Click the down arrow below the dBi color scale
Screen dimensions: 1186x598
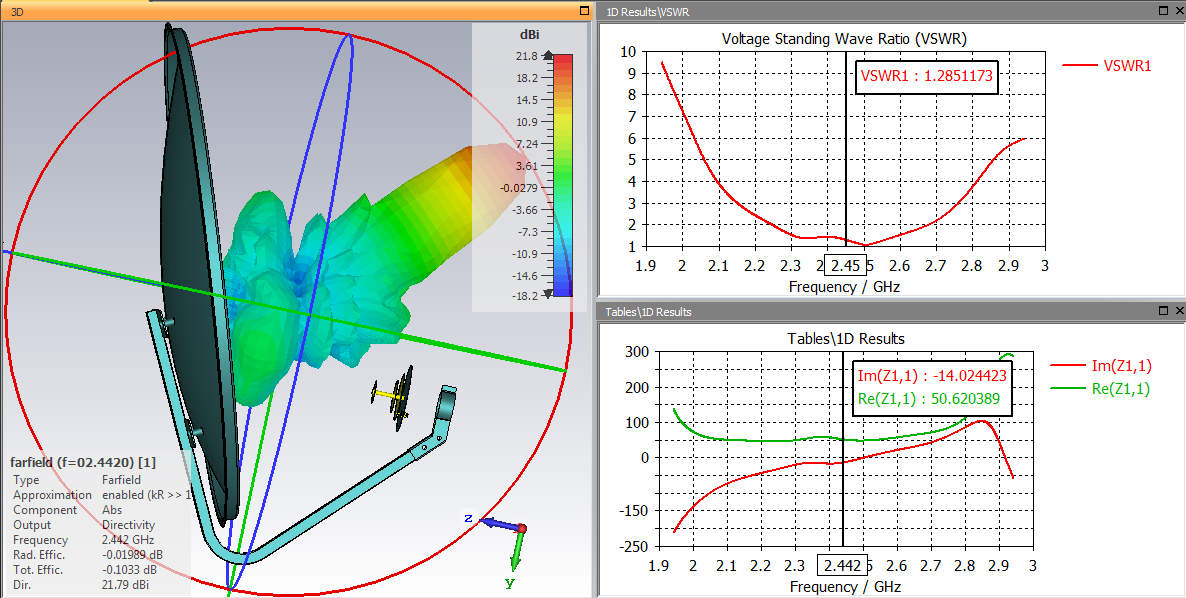(x=548, y=296)
